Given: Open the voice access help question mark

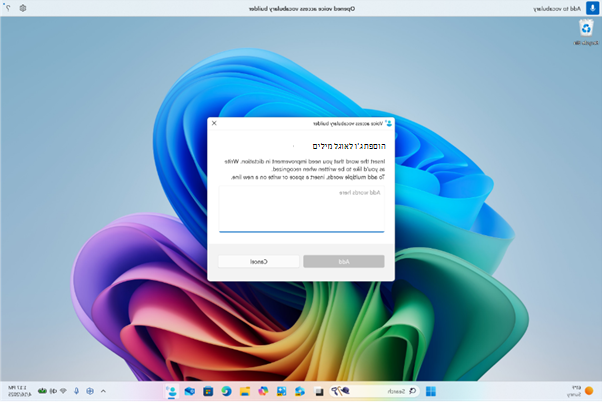Looking at the screenshot, I should point(8,8).
